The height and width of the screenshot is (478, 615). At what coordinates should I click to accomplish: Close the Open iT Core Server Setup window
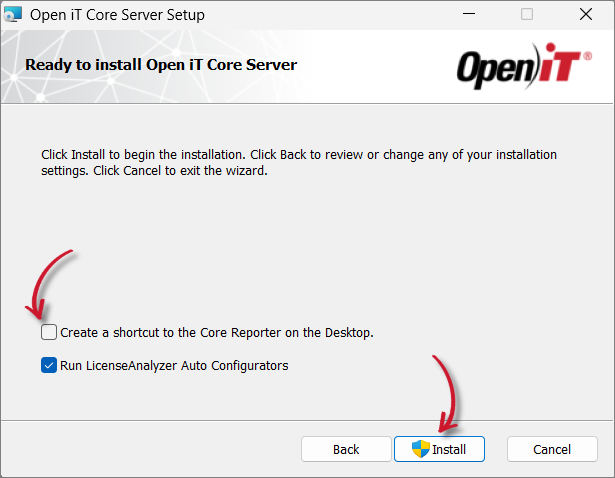(x=586, y=15)
